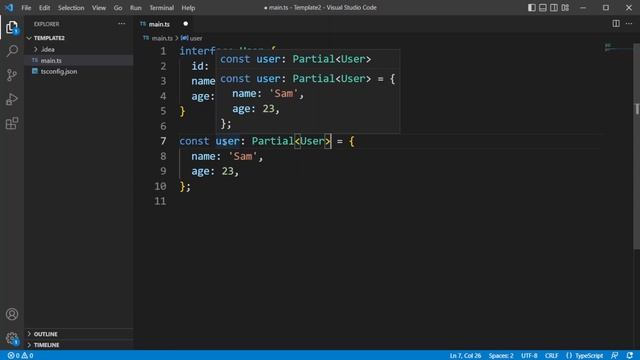Screen dimensions: 640x360
Task: Open the File menu
Action: (26, 8)
